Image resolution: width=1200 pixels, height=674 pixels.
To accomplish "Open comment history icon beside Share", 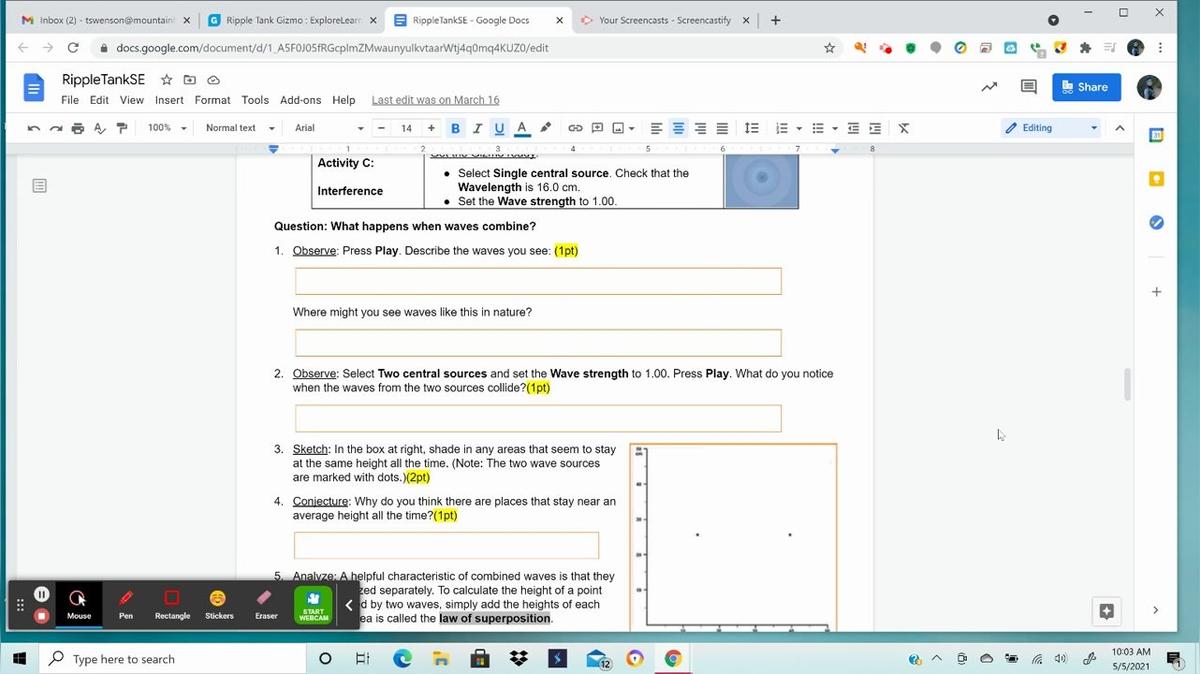I will pos(1028,87).
